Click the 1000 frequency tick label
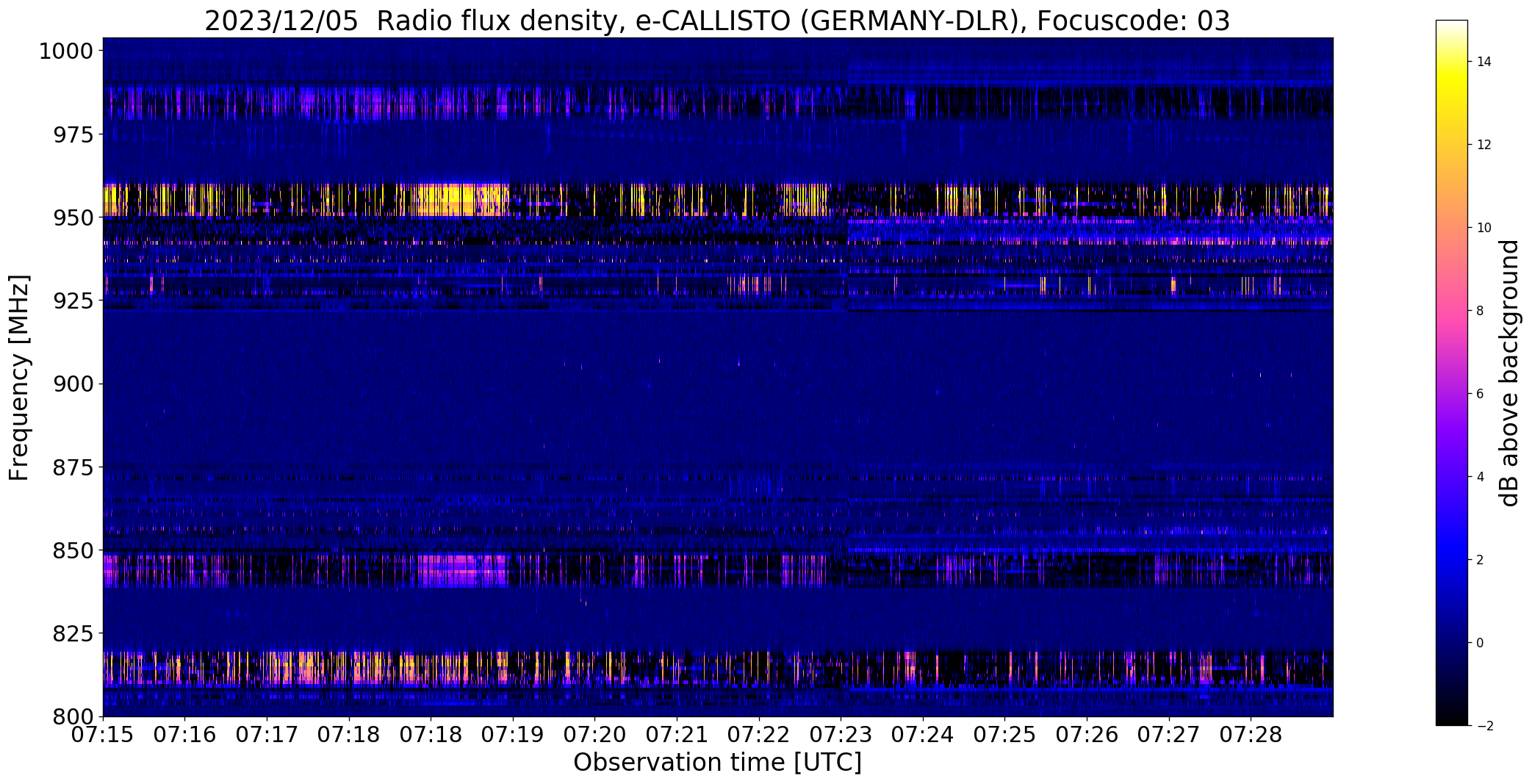This screenshot has height=784, width=1532. [65, 51]
